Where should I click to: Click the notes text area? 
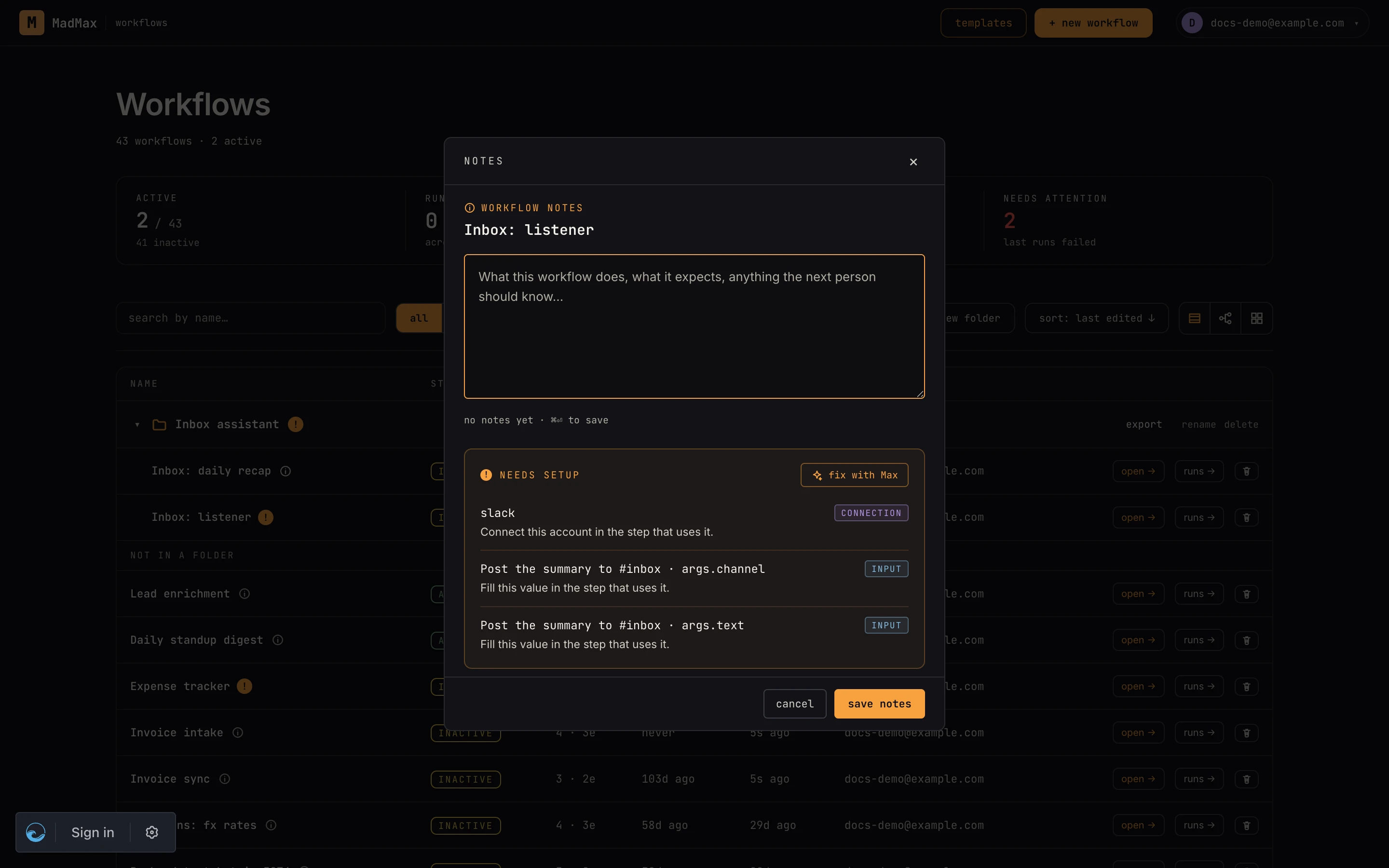694,326
